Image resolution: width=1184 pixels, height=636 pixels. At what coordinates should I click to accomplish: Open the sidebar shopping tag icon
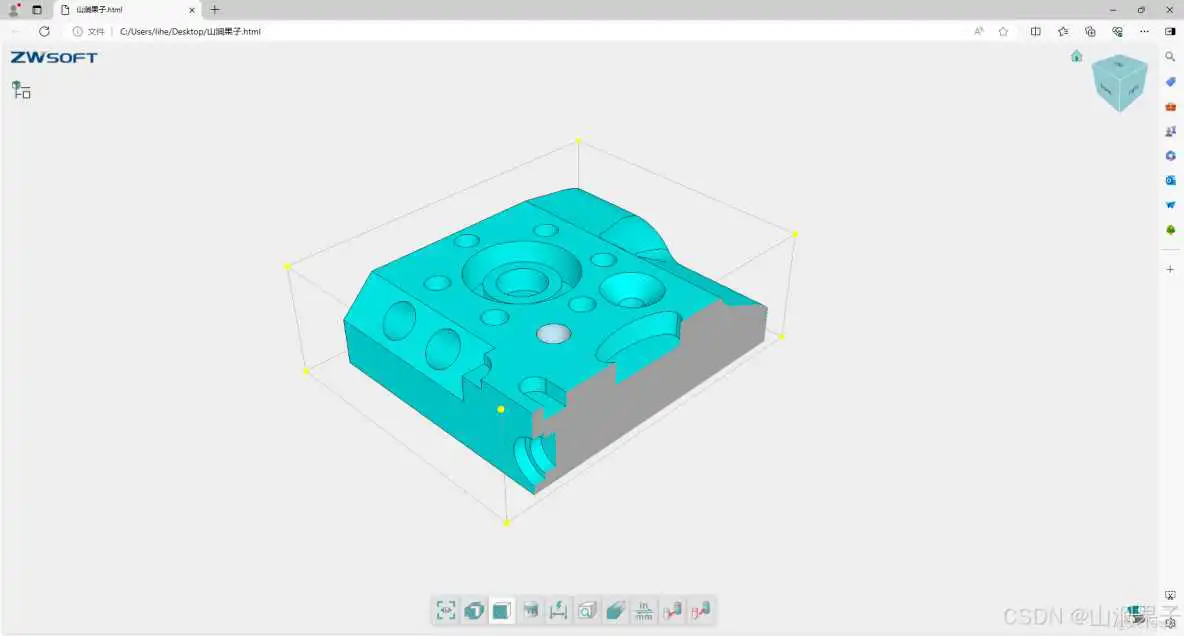(1170, 82)
